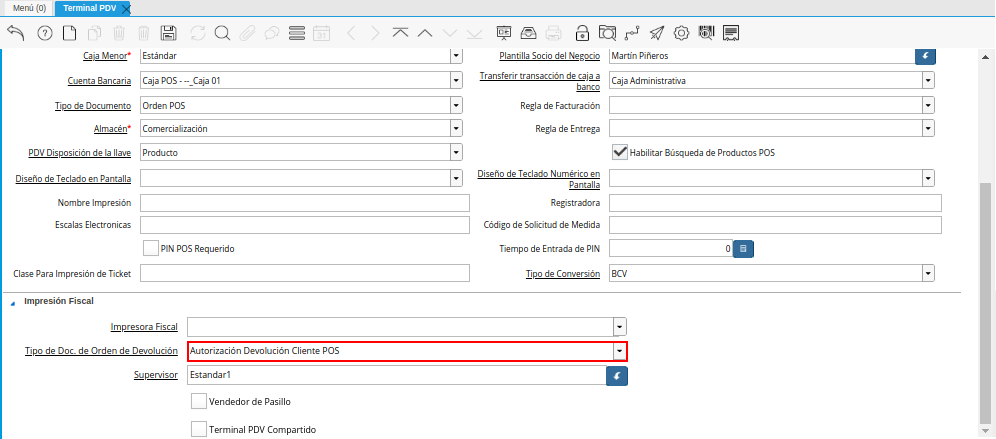The height and width of the screenshot is (439, 996).
Task: Open the Caja Menor dropdown
Action: (x=456, y=55)
